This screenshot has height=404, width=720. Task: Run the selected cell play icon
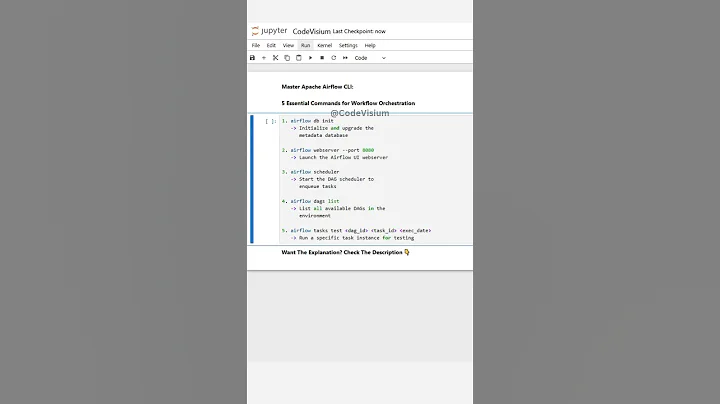310,58
